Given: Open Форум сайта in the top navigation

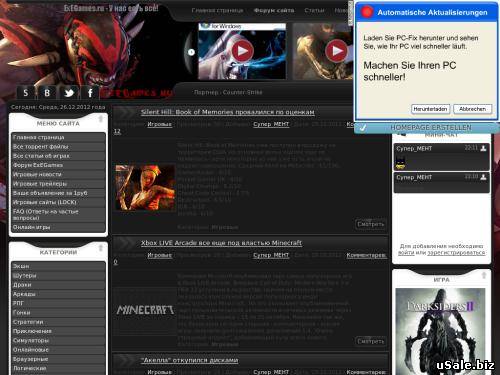Looking at the screenshot, I should [274, 10].
